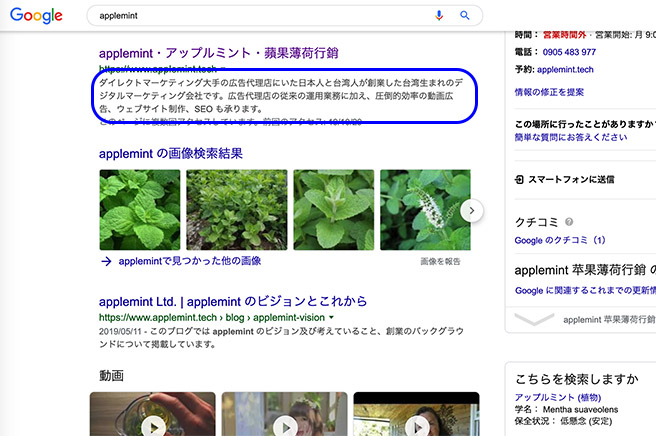Click arrow icon before applemintで見つかった他の画像
This screenshot has height=436, width=656.
point(106,262)
